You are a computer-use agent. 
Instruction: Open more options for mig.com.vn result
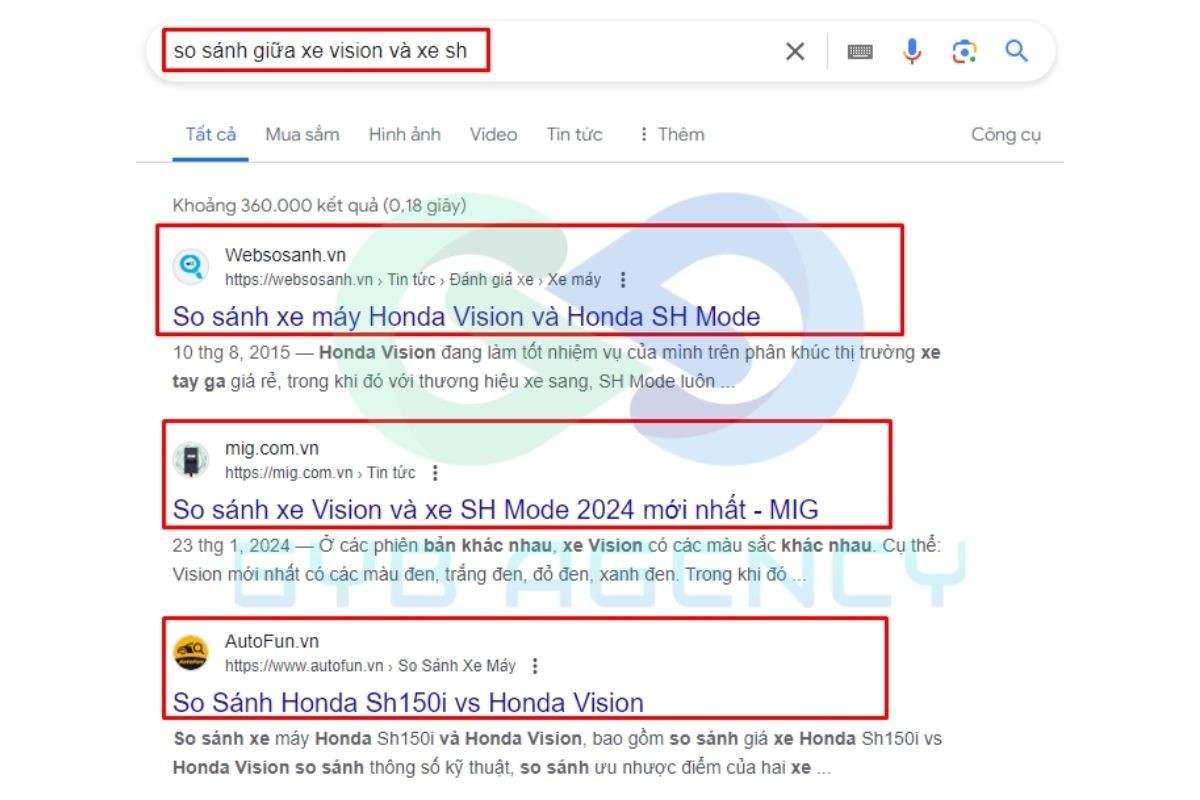click(434, 473)
